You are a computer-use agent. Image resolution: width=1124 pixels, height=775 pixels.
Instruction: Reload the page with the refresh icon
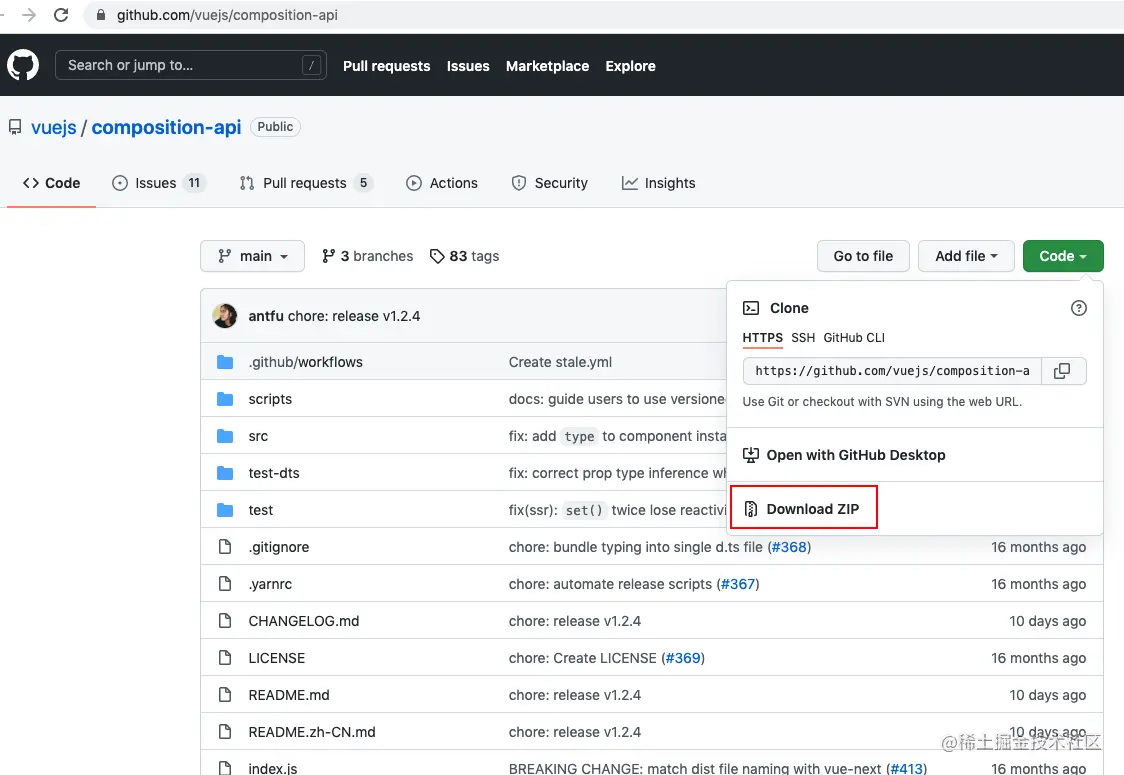(x=62, y=15)
